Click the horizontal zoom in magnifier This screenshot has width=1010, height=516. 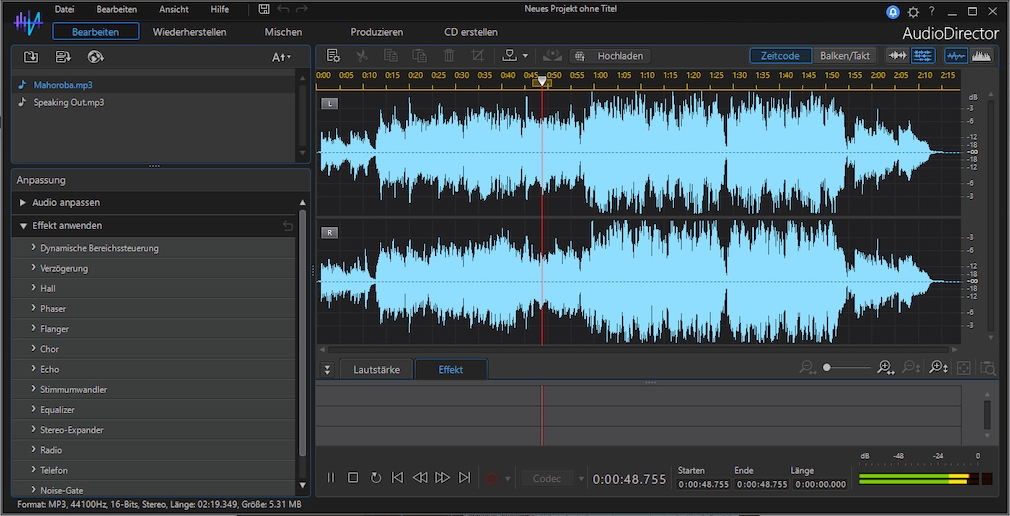point(886,368)
